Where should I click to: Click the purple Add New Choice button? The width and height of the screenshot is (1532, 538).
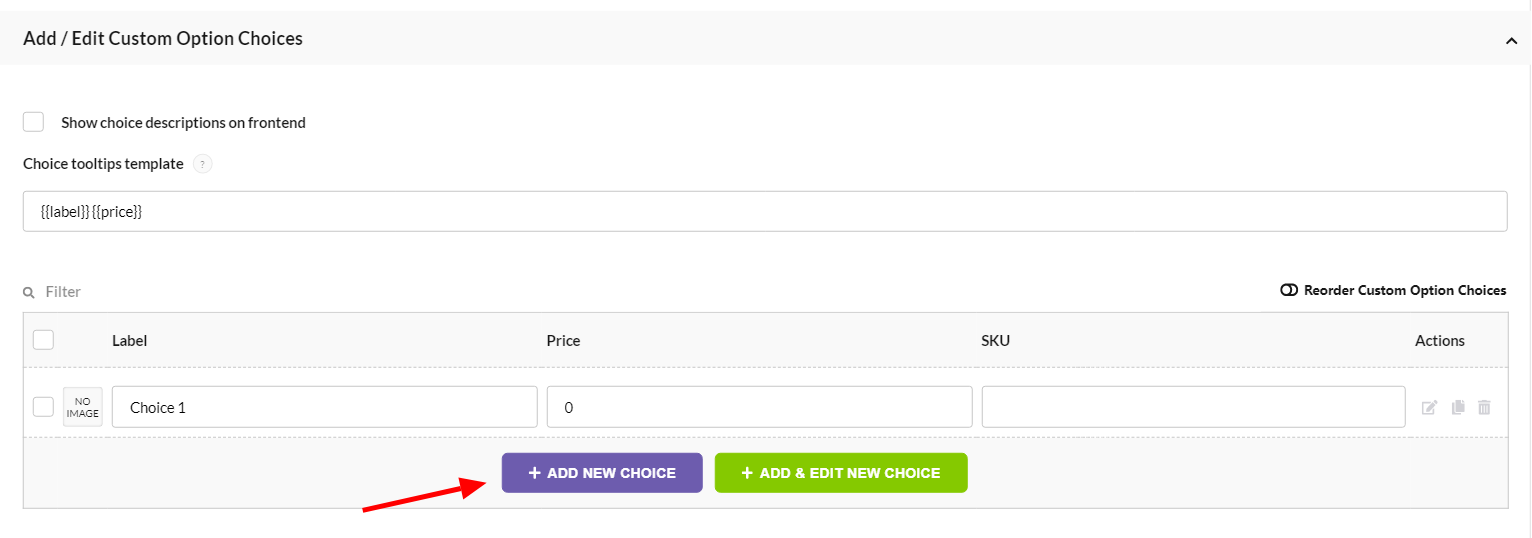(602, 473)
